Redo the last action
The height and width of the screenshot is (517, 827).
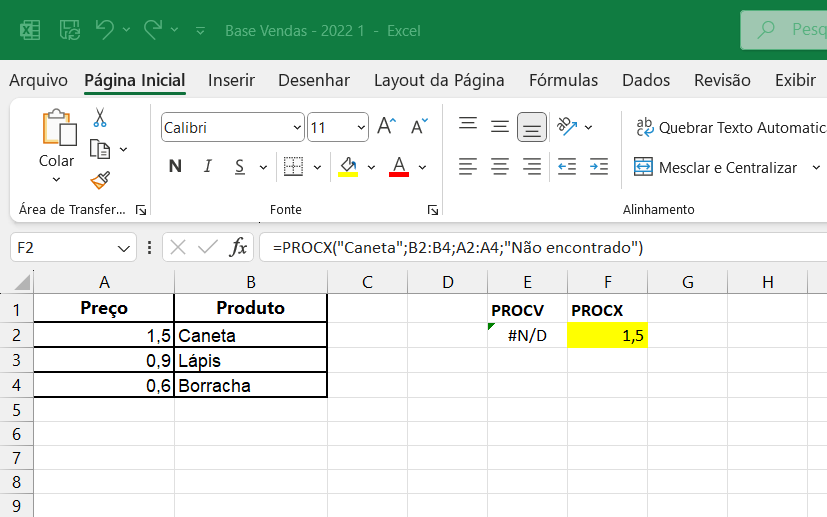coord(153,30)
